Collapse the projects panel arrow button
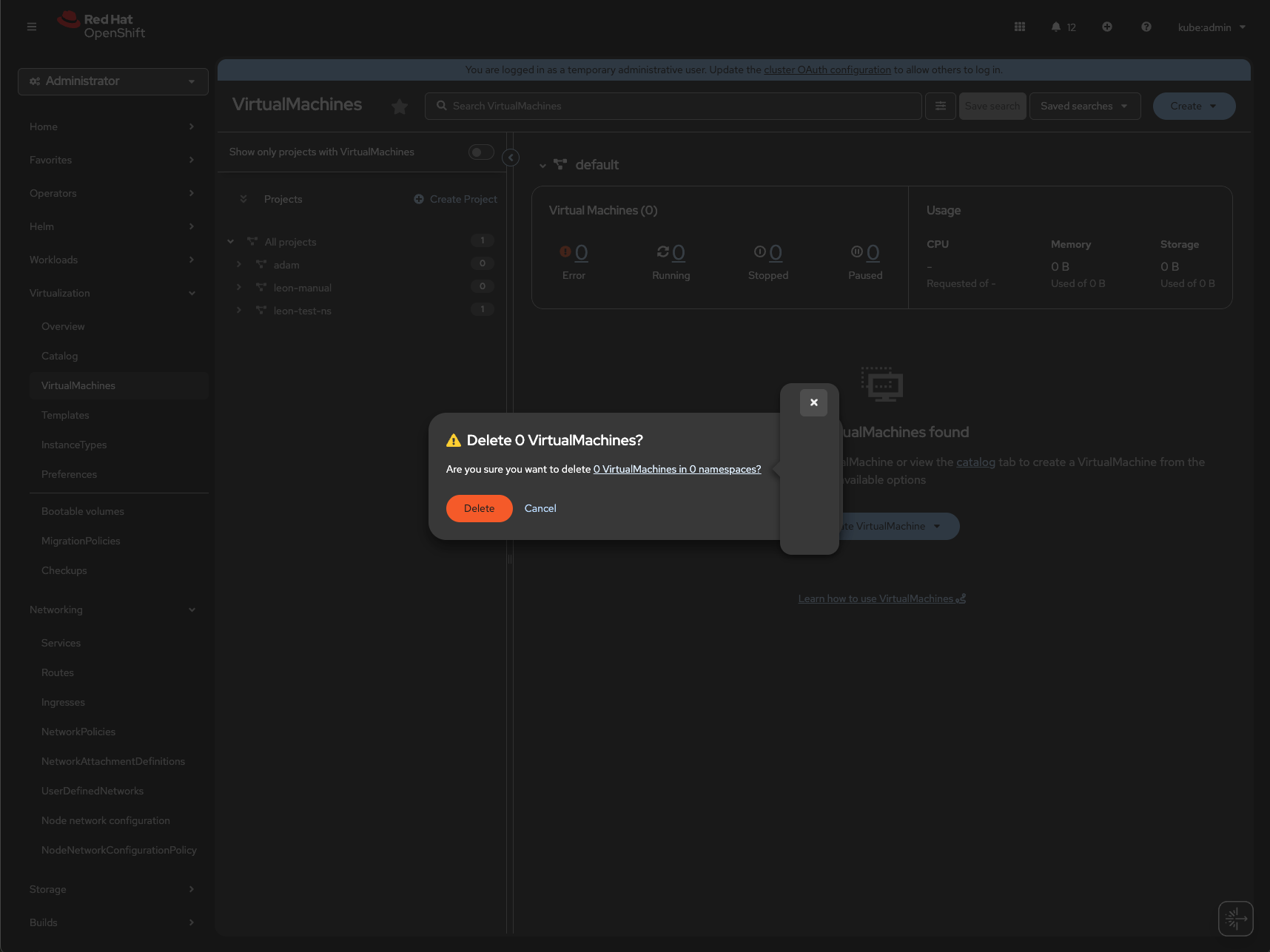The width and height of the screenshot is (1270, 952). [510, 158]
